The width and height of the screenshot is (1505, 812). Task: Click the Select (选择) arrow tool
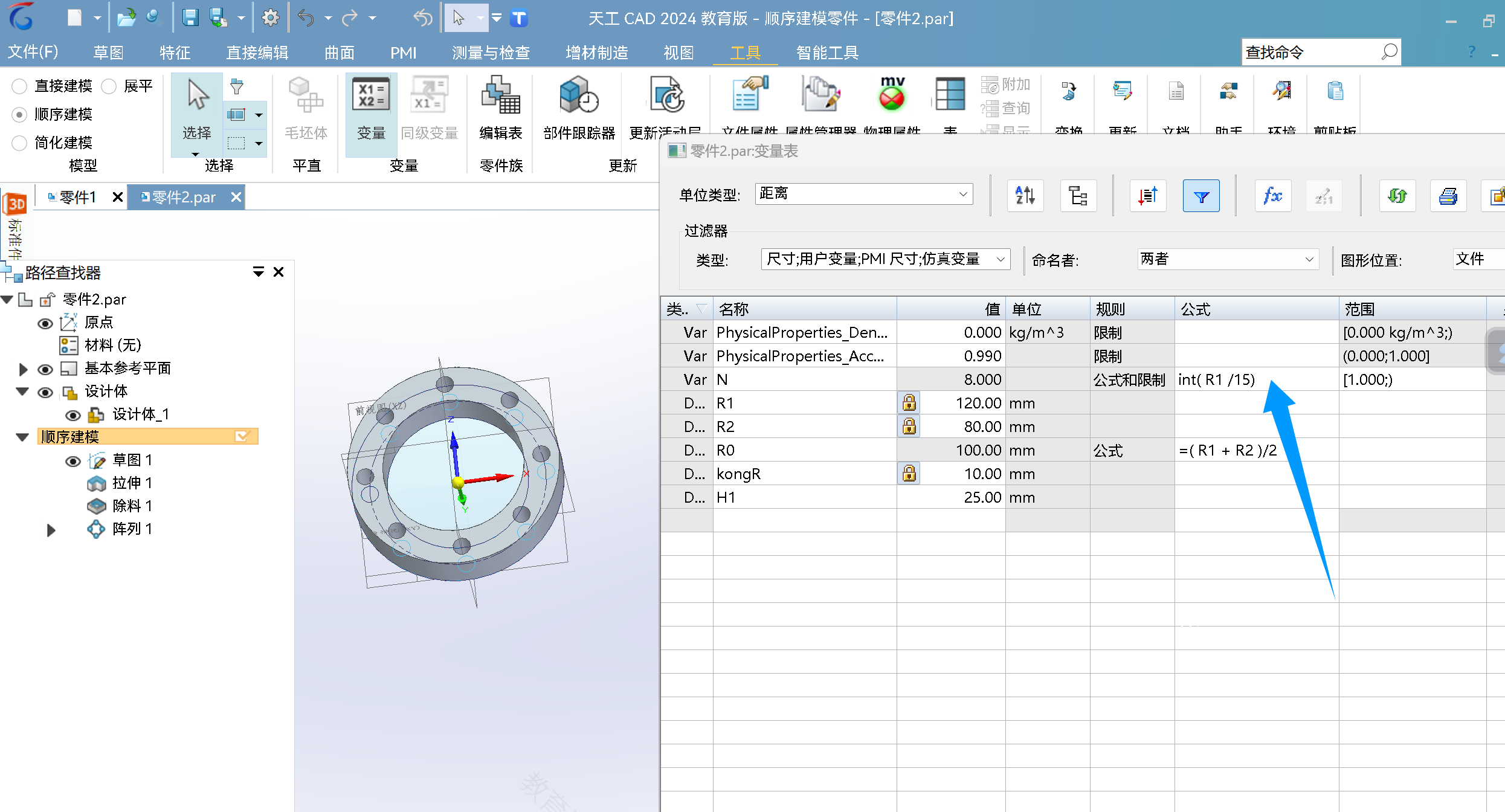click(x=197, y=109)
